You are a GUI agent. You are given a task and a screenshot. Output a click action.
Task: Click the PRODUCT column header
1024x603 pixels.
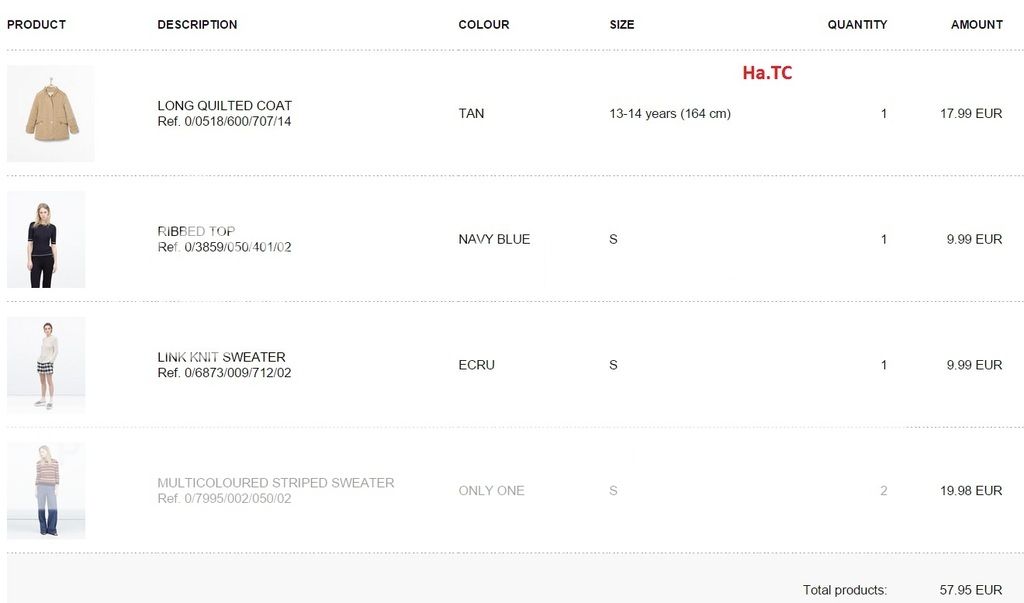point(36,24)
